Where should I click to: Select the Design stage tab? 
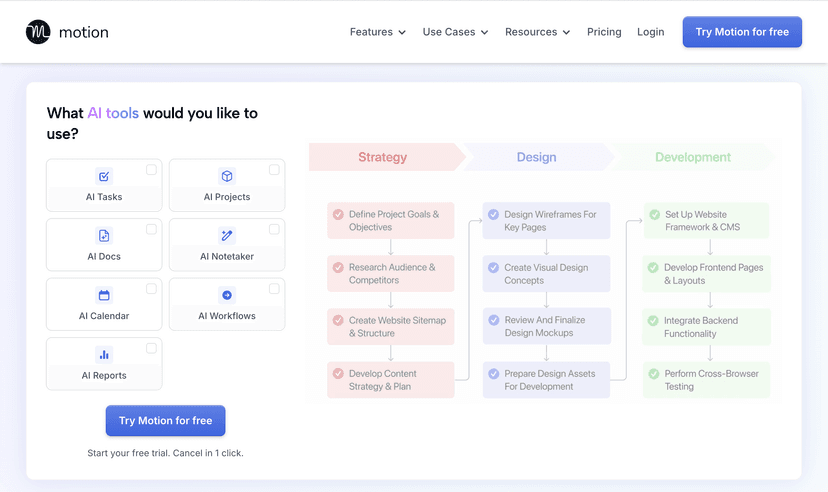537,157
